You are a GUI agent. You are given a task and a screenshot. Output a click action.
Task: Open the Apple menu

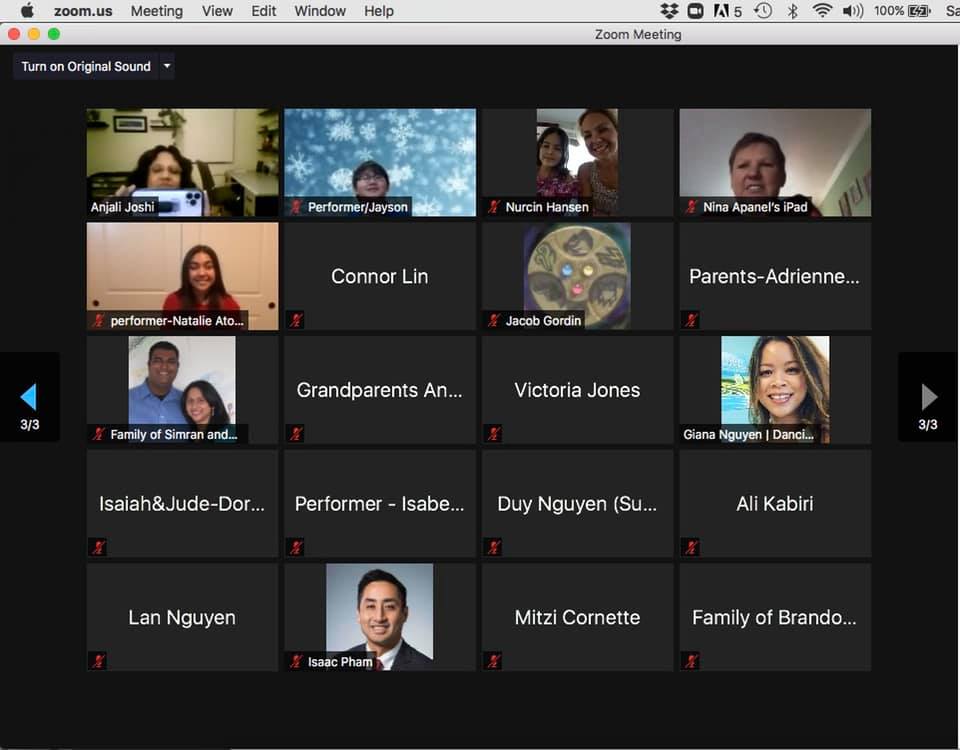coord(27,11)
